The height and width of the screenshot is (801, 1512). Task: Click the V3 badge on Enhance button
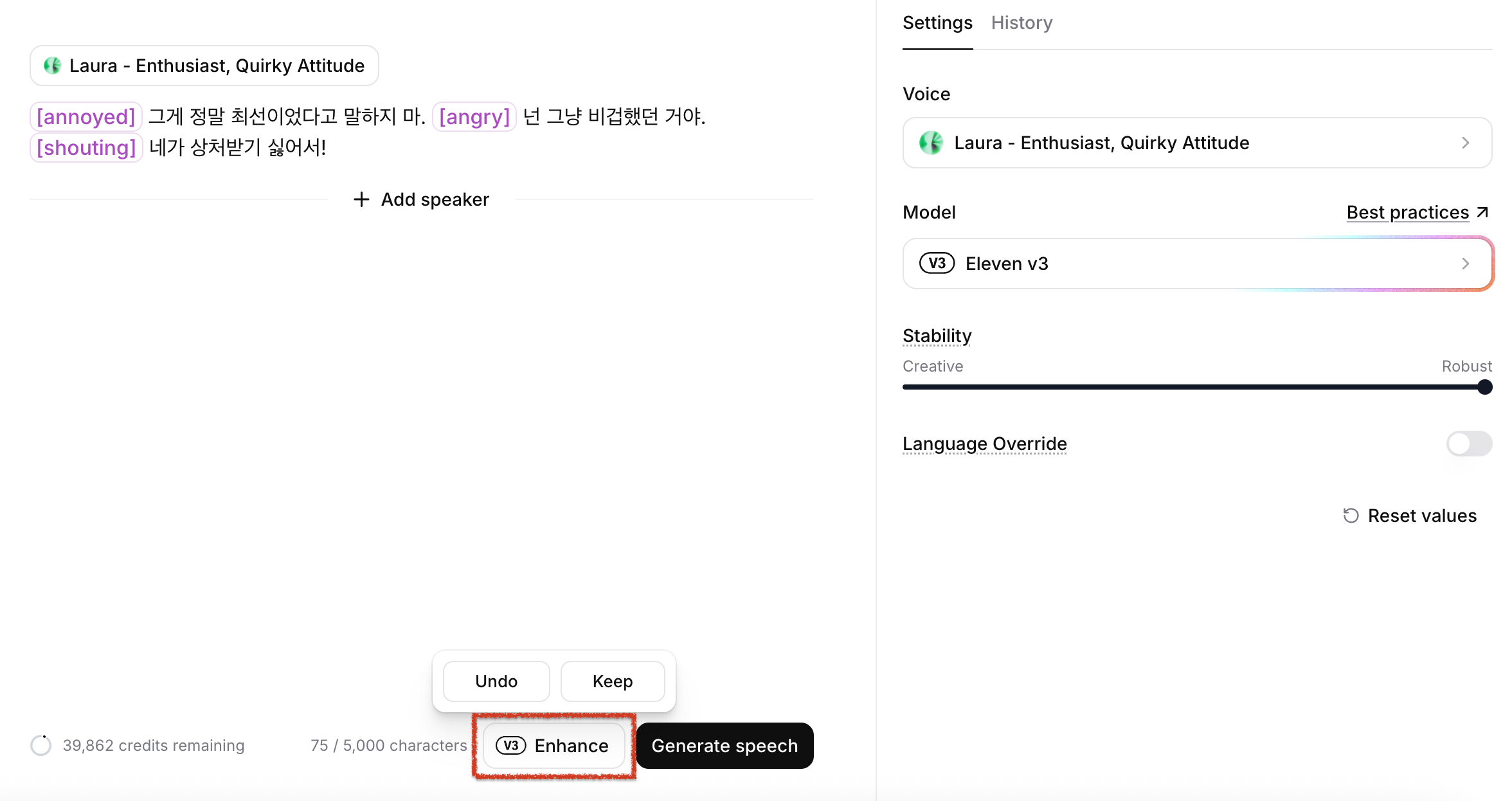click(511, 746)
